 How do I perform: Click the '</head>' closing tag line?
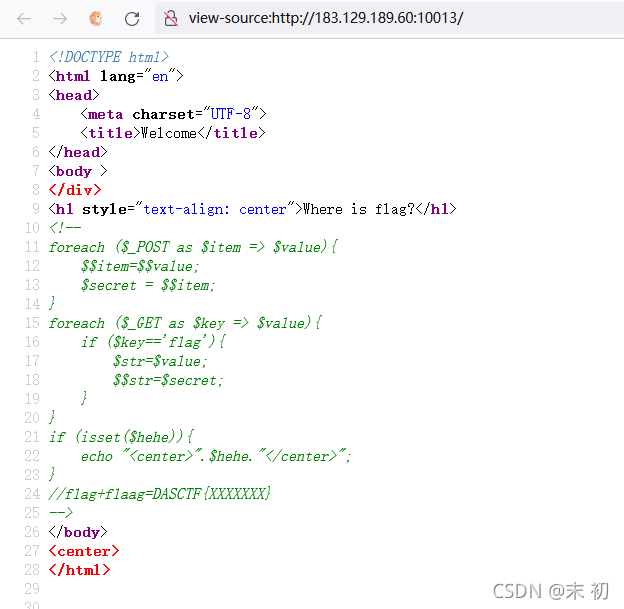(78, 152)
